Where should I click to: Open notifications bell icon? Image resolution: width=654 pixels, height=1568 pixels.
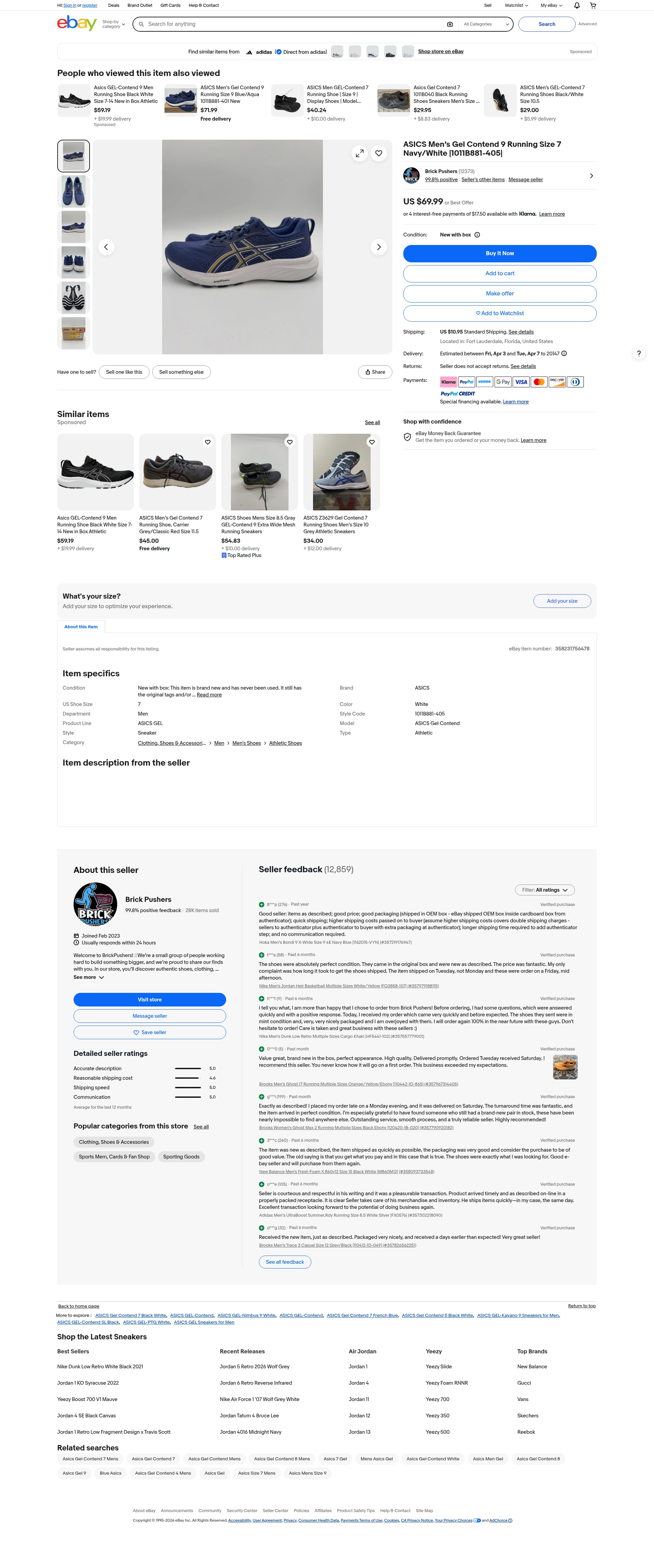(x=577, y=5)
